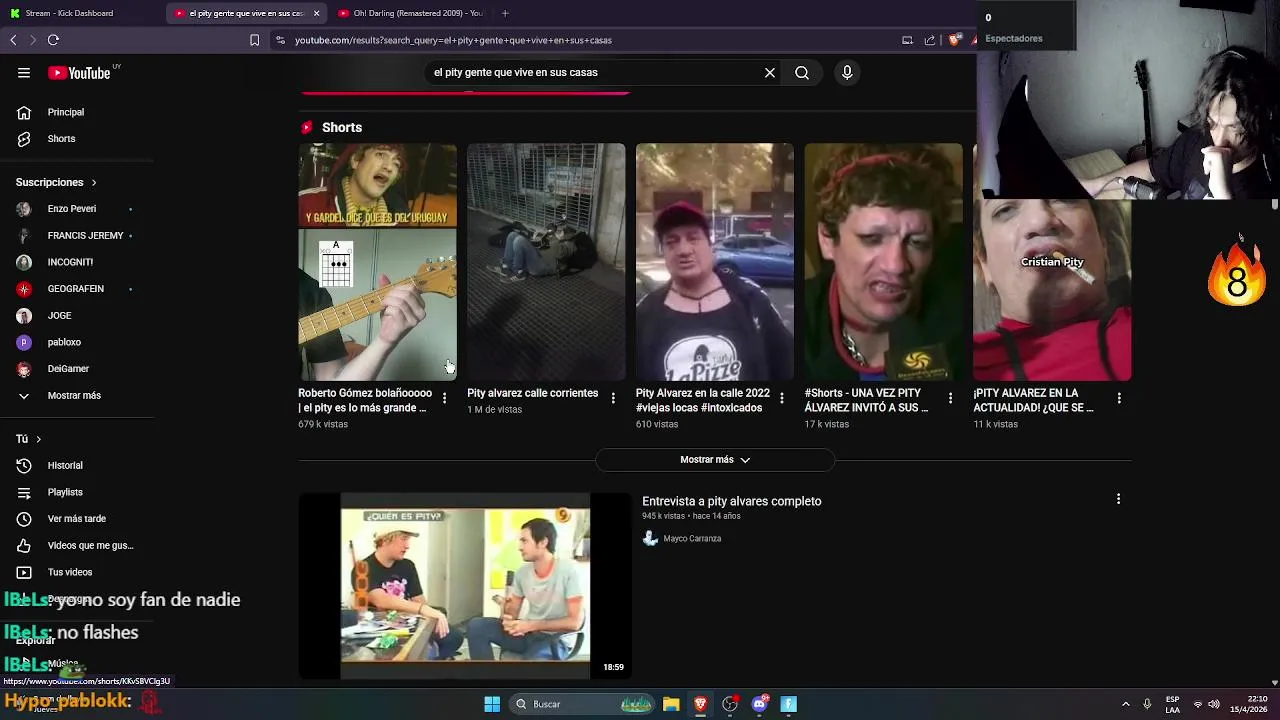The image size is (1280, 720).
Task: Open options for Pity alvarez calle corrientes
Action: 613,398
